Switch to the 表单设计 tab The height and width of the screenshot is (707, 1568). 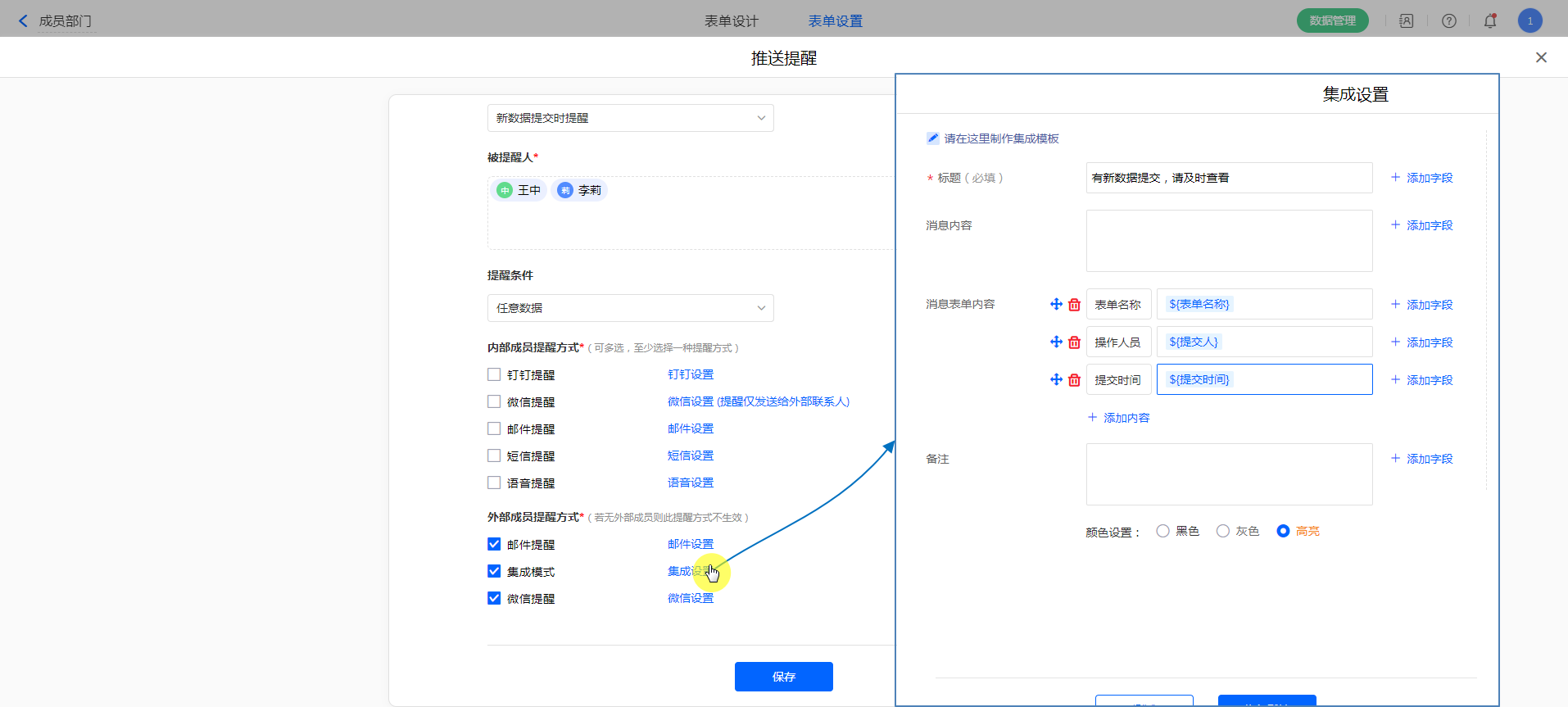pos(731,21)
